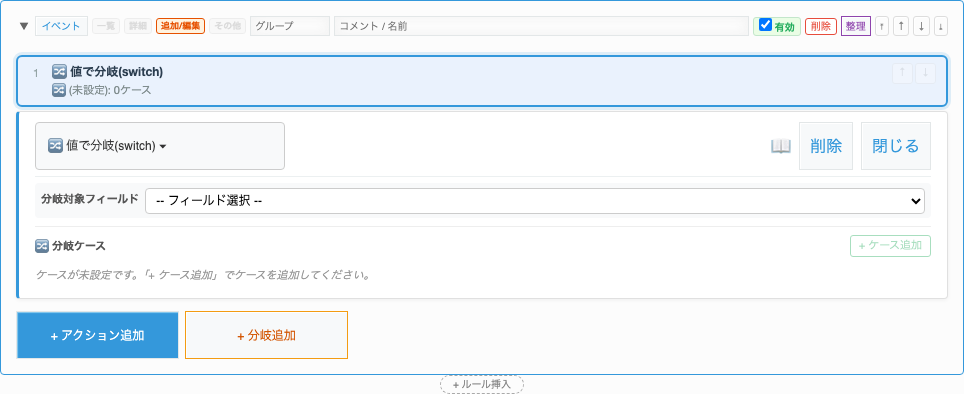Click the faded up arrow in action row 1
Screen dimensions: 964x394
(903, 73)
